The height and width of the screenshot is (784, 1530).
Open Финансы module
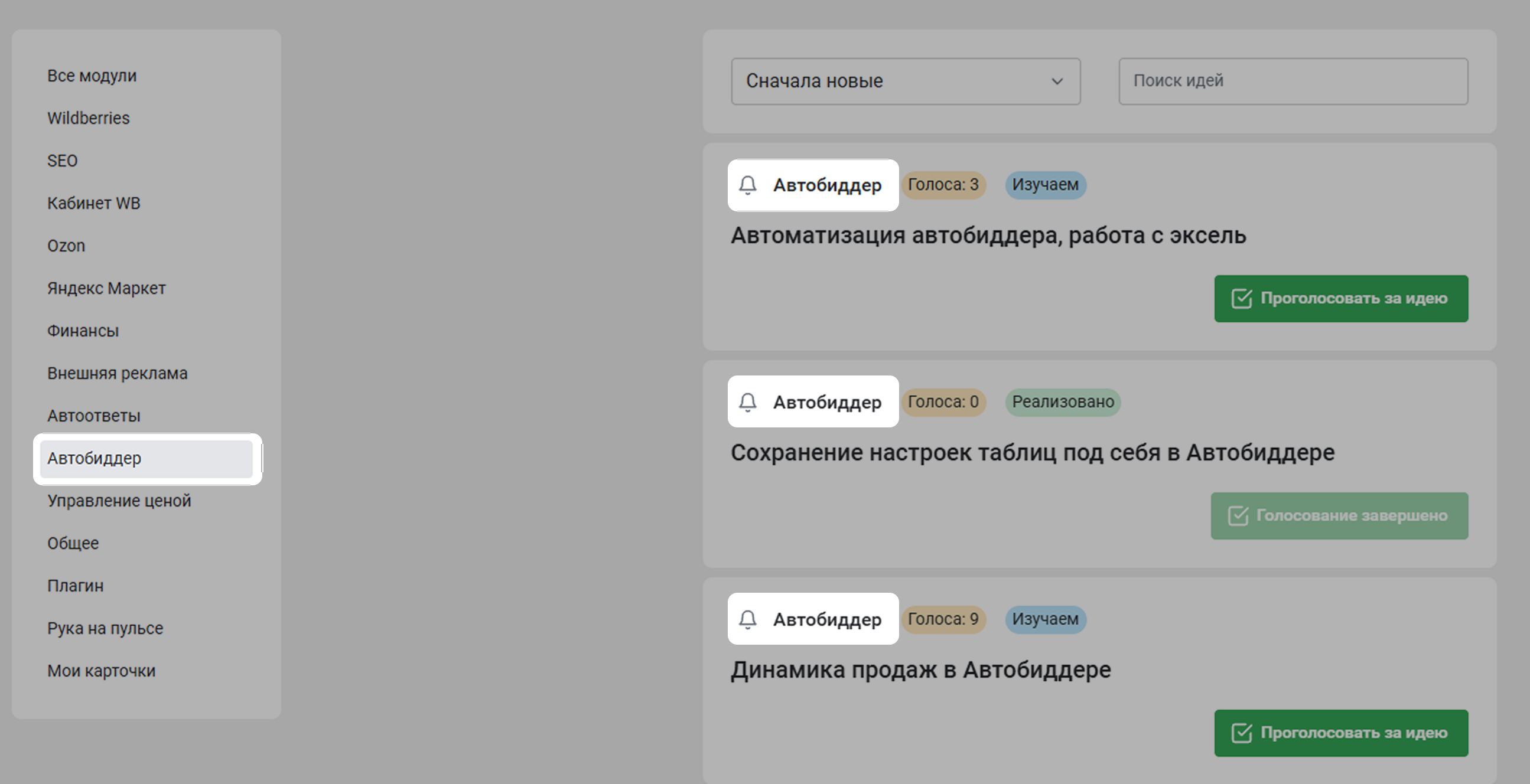tap(83, 331)
